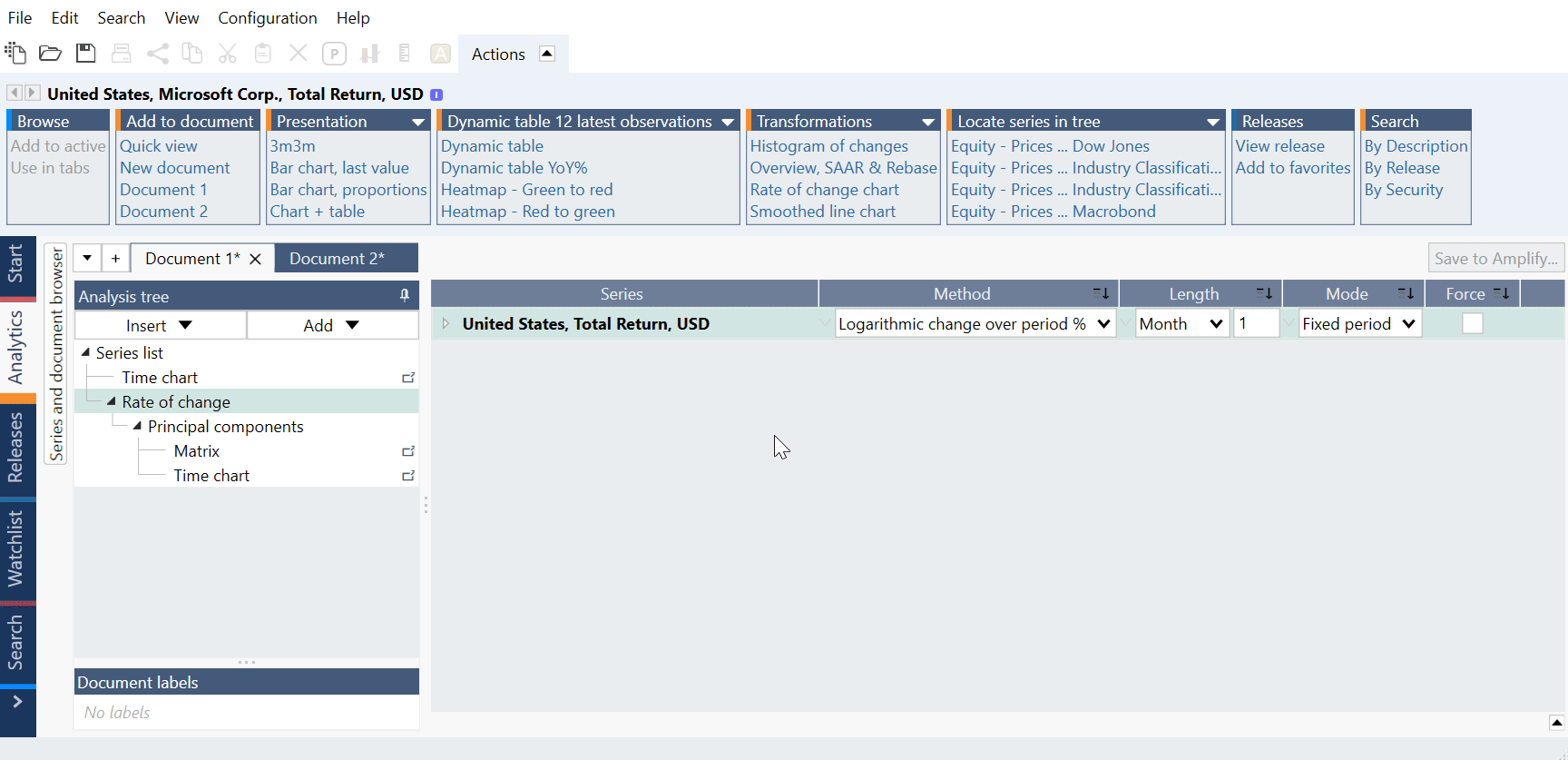Viewport: 1568px width, 760px height.
Task: Click the add new document plus button
Action: coord(115,259)
